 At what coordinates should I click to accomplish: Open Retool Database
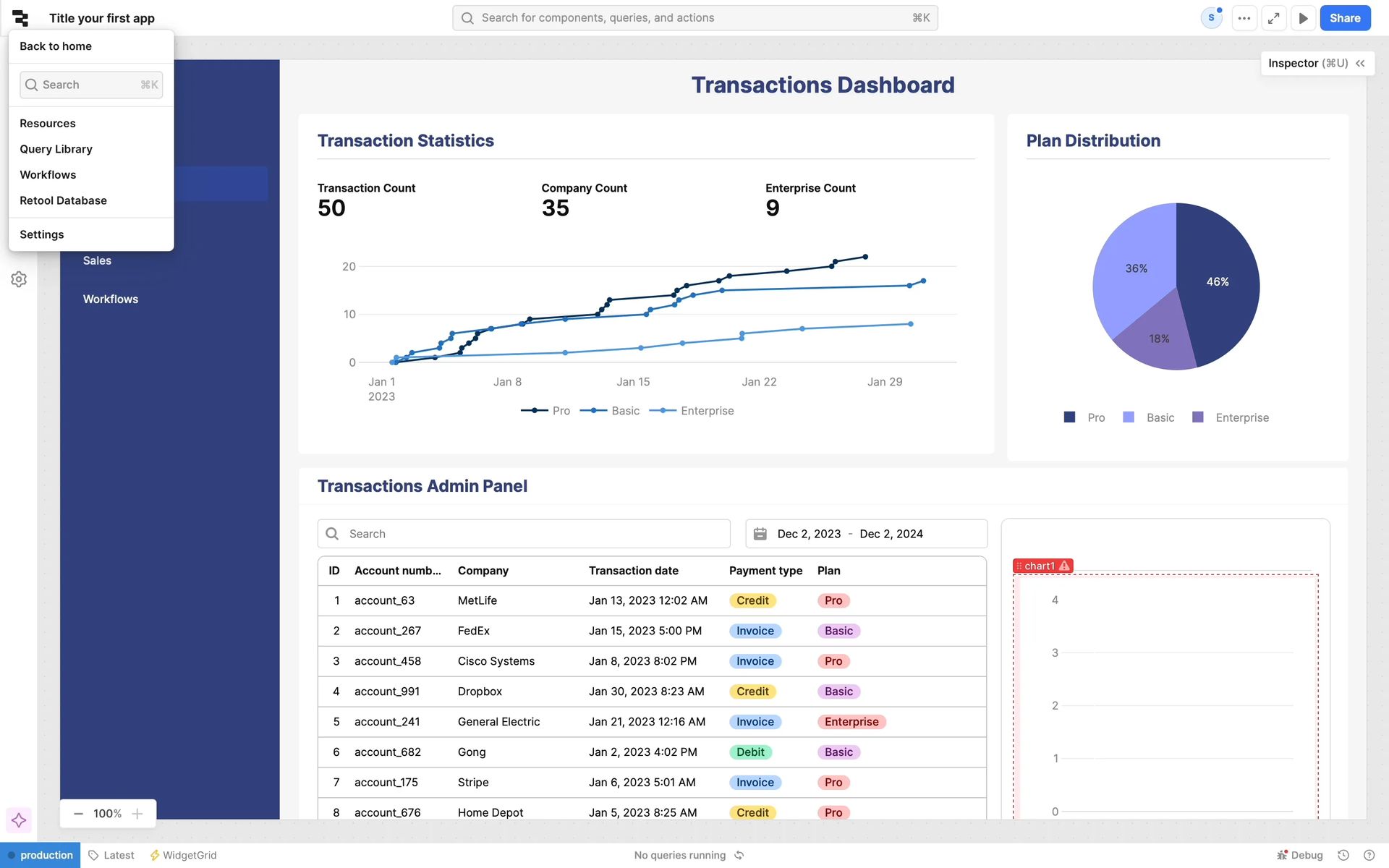[x=63, y=200]
